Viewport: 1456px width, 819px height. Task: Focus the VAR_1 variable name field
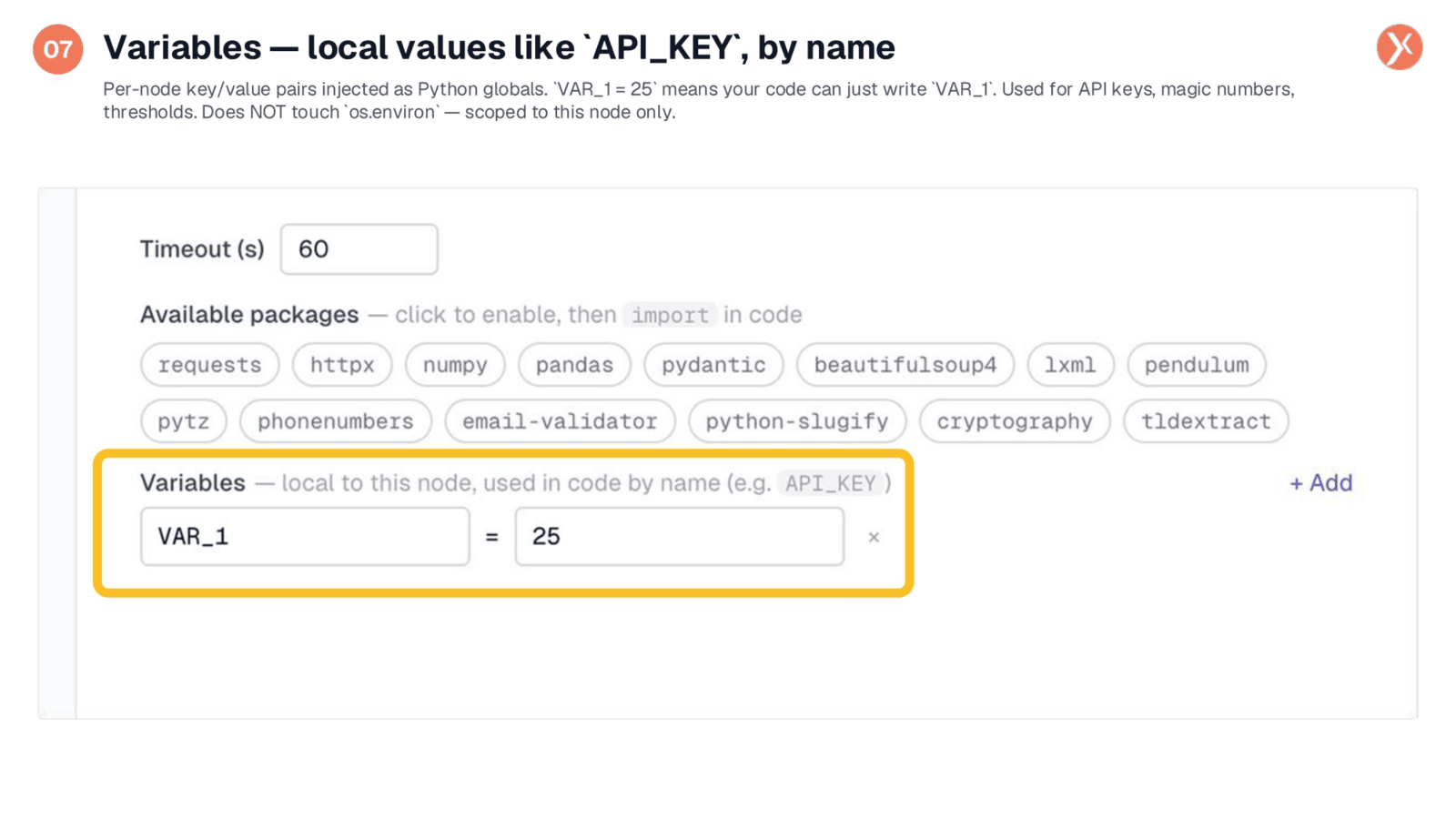click(x=305, y=537)
